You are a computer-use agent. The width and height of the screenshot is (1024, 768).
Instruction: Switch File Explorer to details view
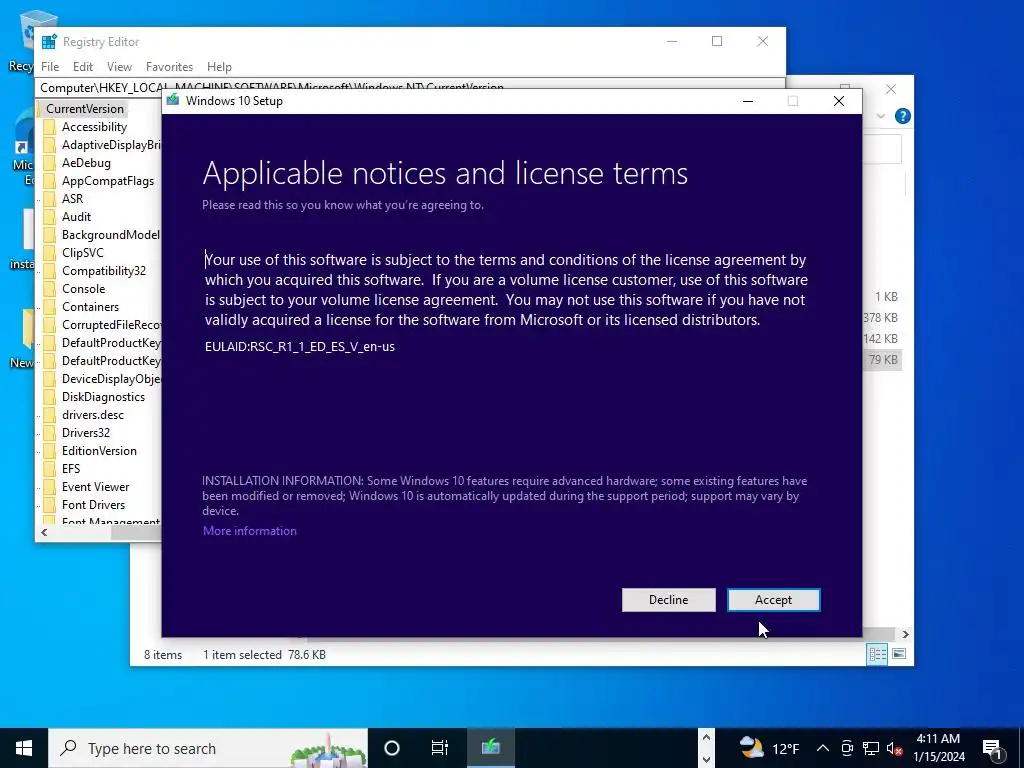click(x=877, y=654)
